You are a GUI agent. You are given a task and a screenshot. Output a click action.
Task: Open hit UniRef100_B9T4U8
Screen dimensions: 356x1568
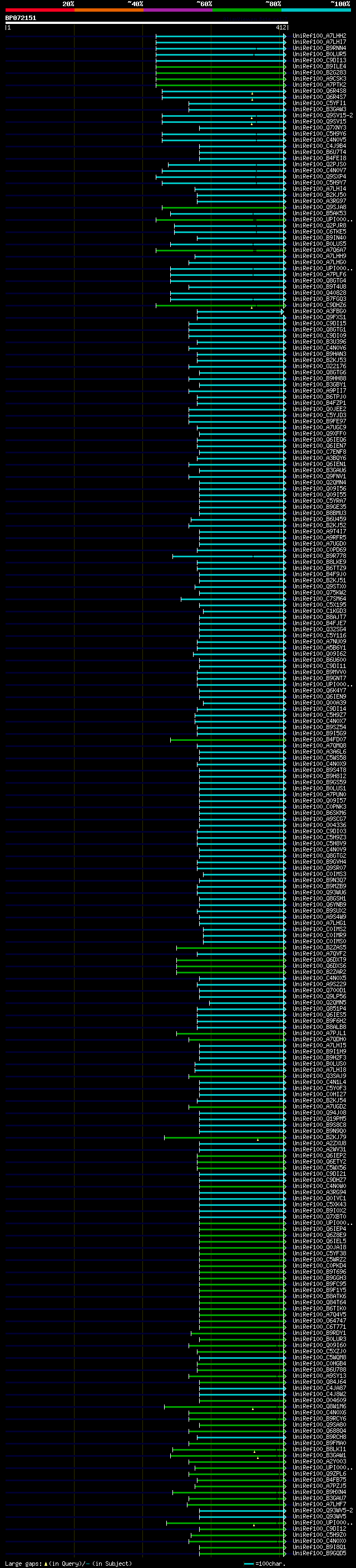tap(319, 286)
